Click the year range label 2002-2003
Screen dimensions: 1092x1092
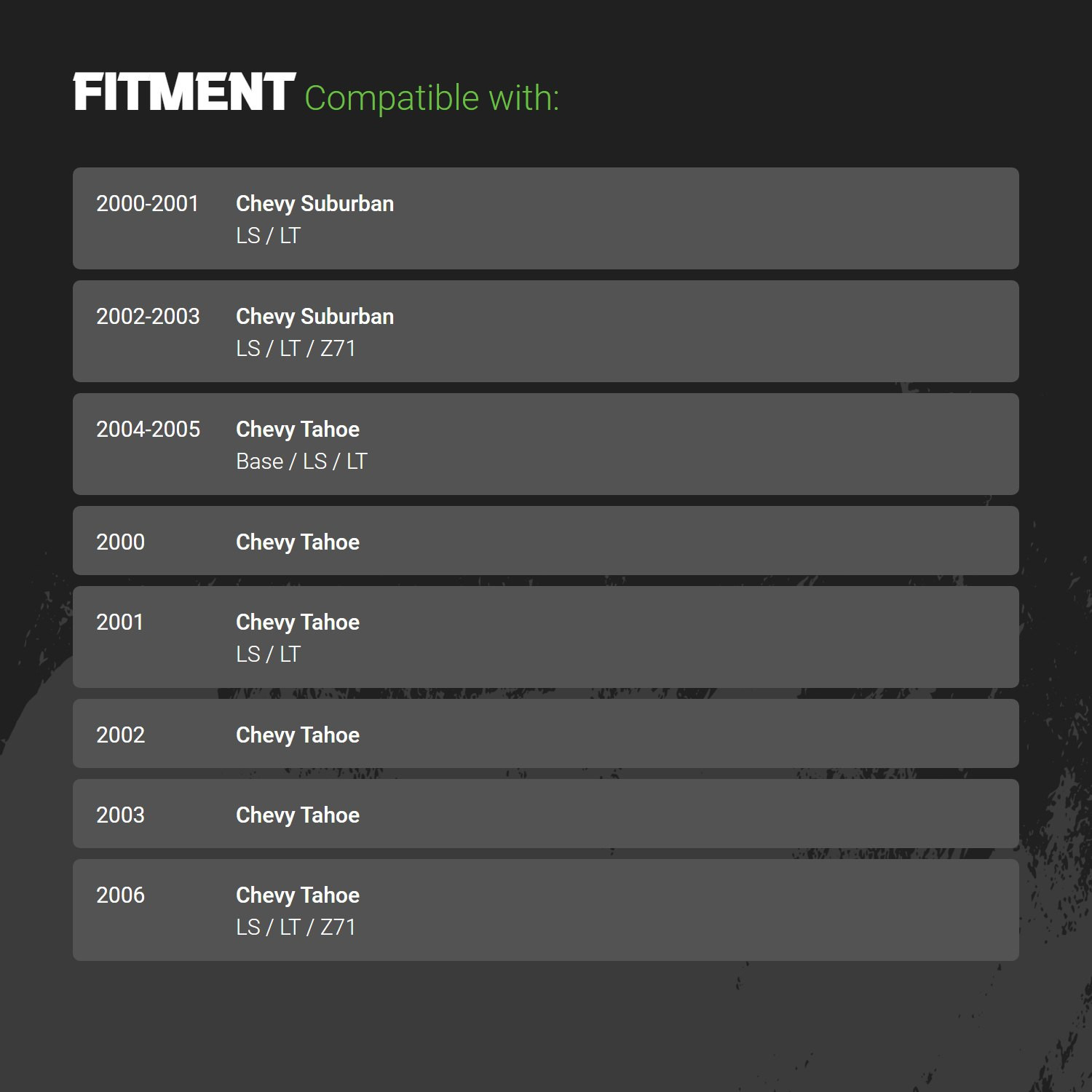pos(148,317)
